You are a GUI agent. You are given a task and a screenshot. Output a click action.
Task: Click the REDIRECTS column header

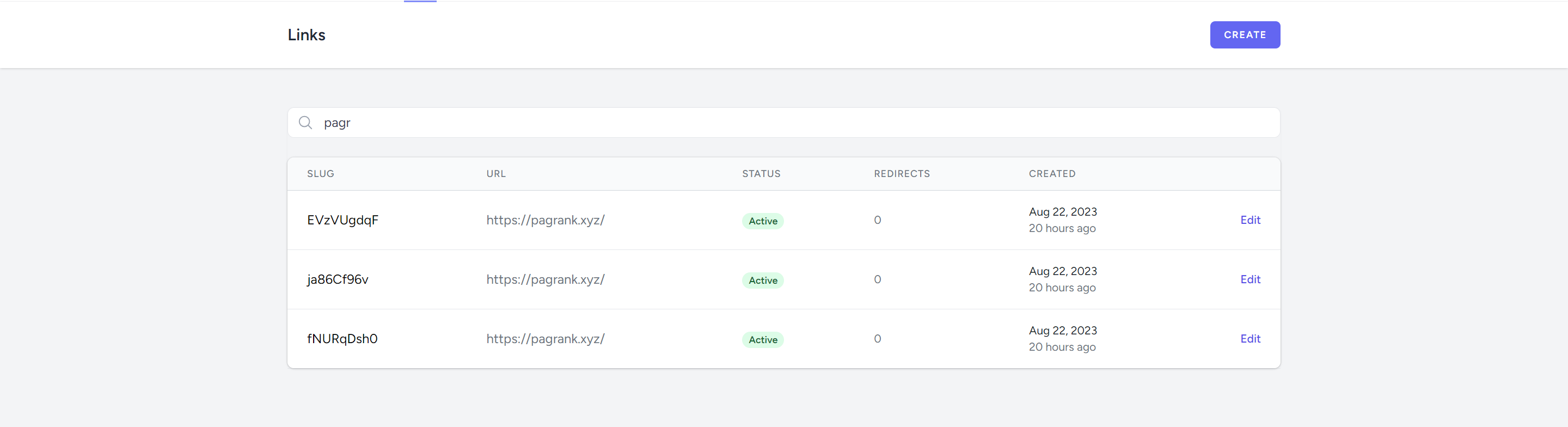tap(902, 174)
